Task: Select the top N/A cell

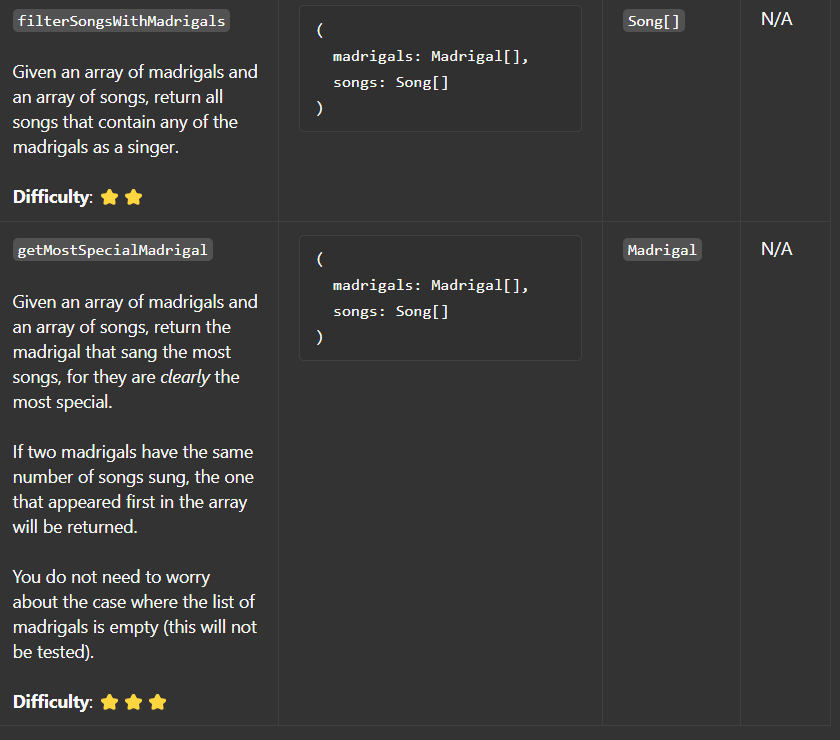Action: coord(777,18)
